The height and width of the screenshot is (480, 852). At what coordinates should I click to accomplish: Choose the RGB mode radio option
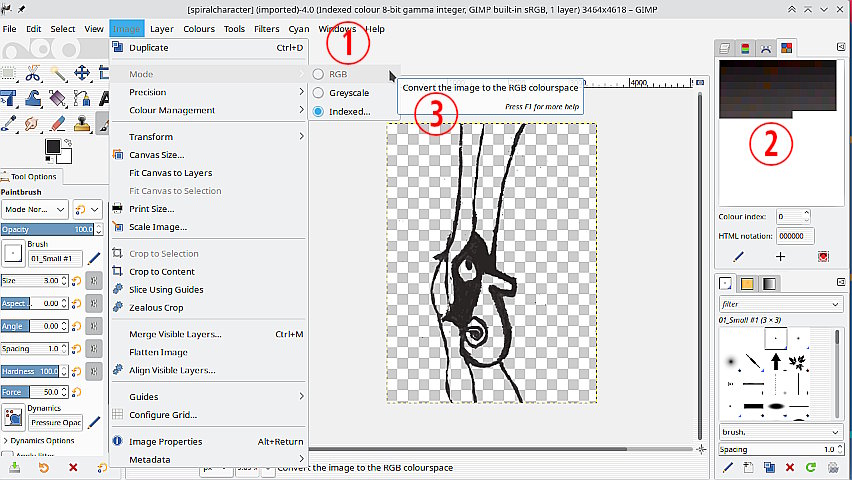point(318,74)
